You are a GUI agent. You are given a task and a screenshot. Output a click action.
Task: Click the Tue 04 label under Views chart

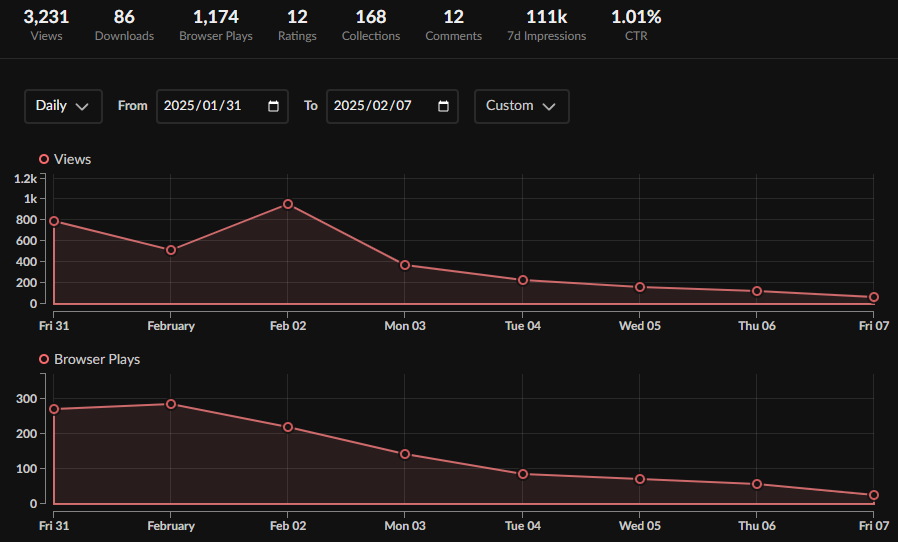tap(522, 326)
